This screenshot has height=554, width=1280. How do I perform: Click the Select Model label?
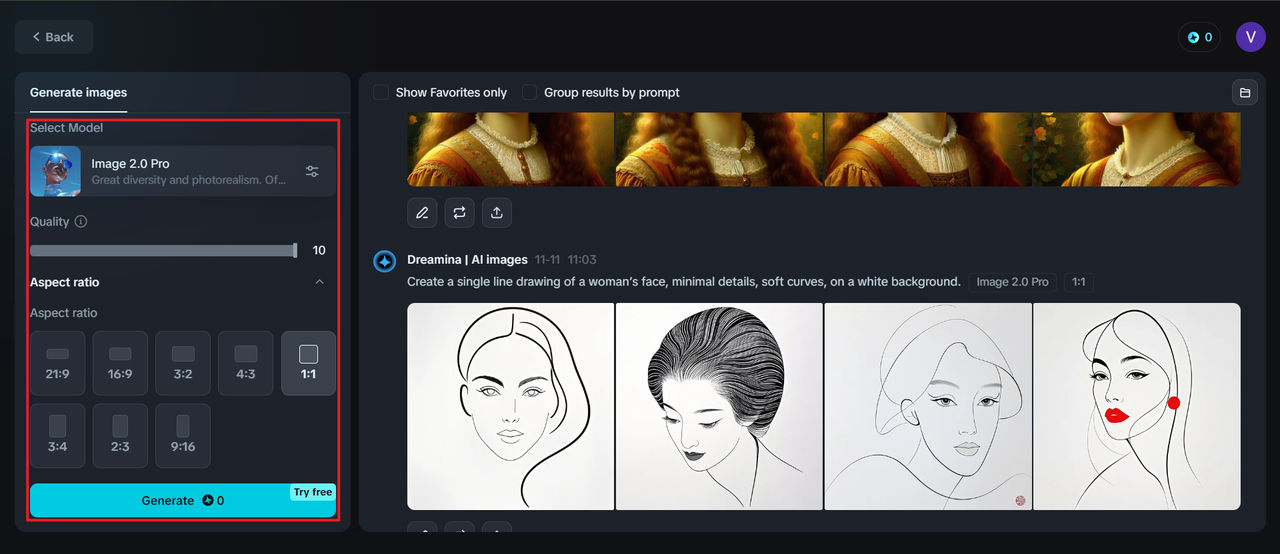click(66, 128)
